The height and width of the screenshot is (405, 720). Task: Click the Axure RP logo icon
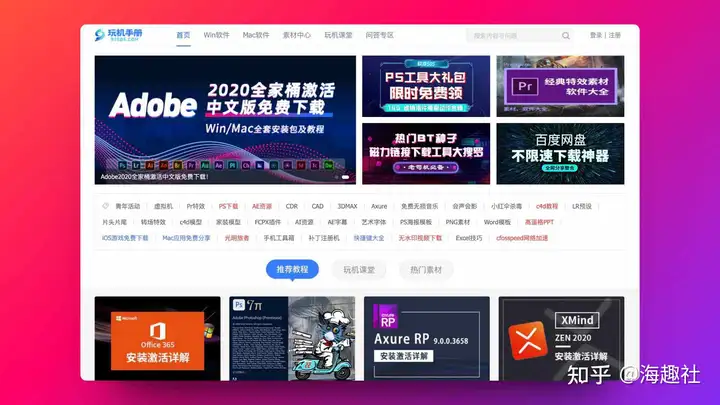[386, 318]
